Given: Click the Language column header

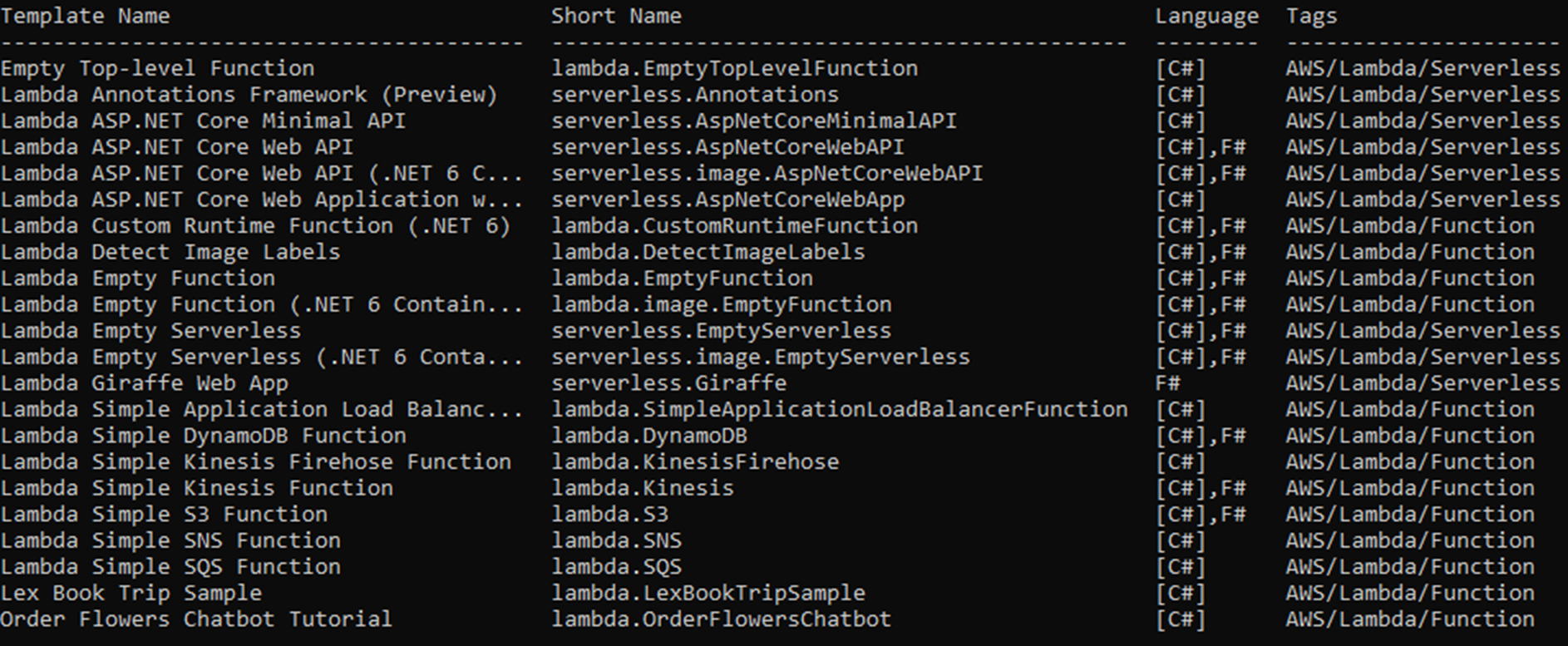Looking at the screenshot, I should 1206,17.
